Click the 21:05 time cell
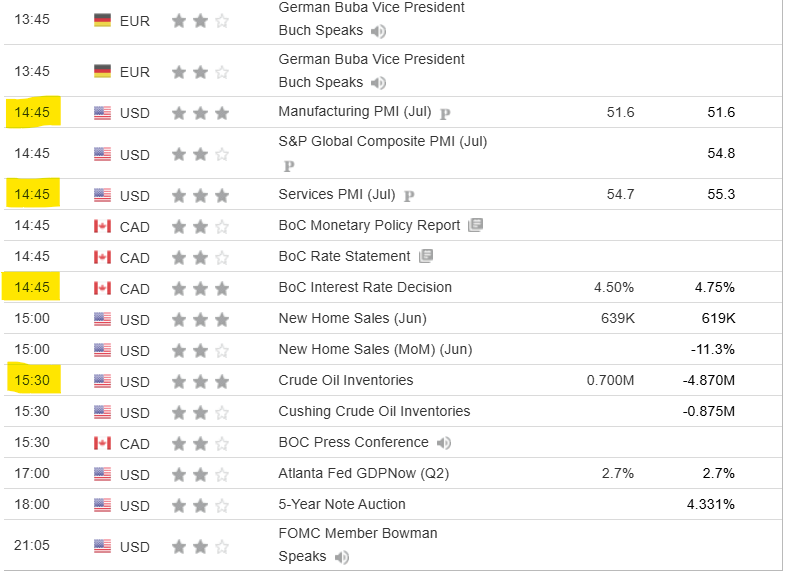Screen dimensions: 794x573 32,545
